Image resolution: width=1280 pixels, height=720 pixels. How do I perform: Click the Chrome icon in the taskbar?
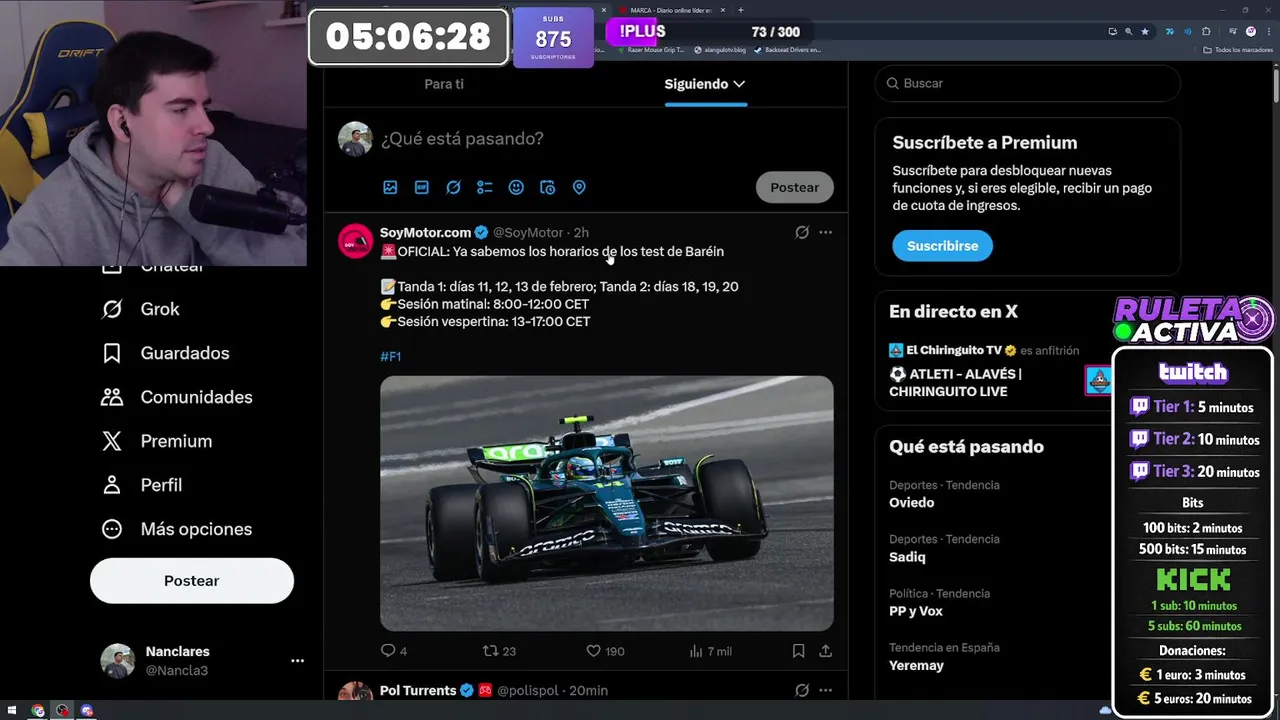coord(38,711)
